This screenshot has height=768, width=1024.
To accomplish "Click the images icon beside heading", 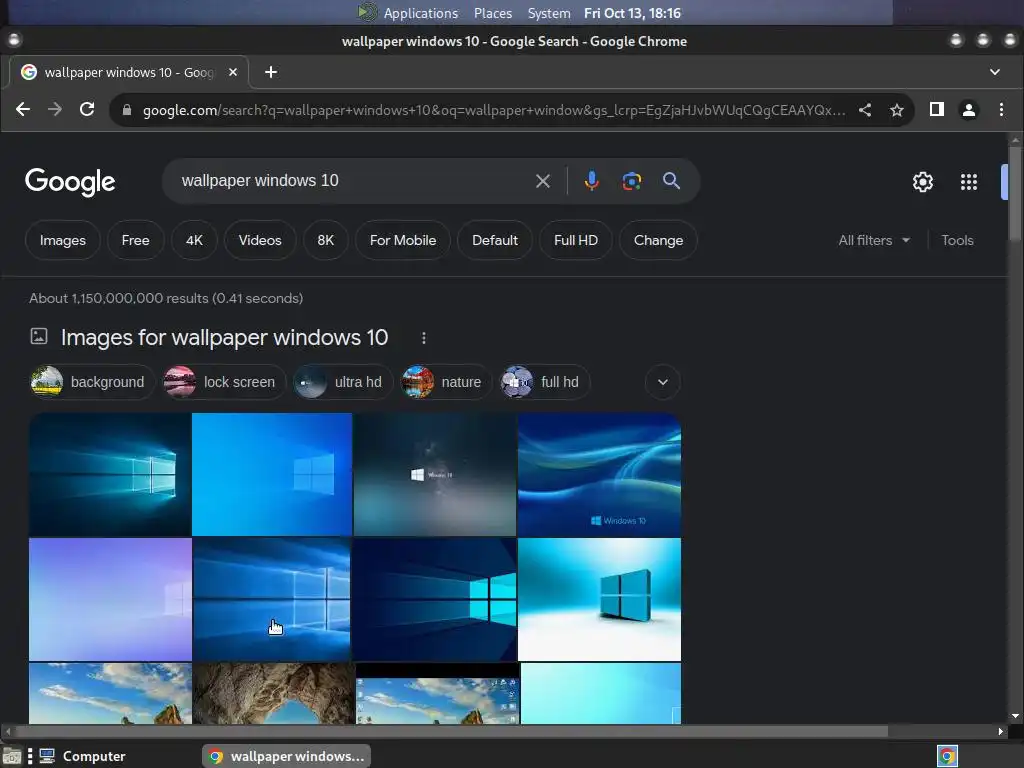I will tap(39, 336).
